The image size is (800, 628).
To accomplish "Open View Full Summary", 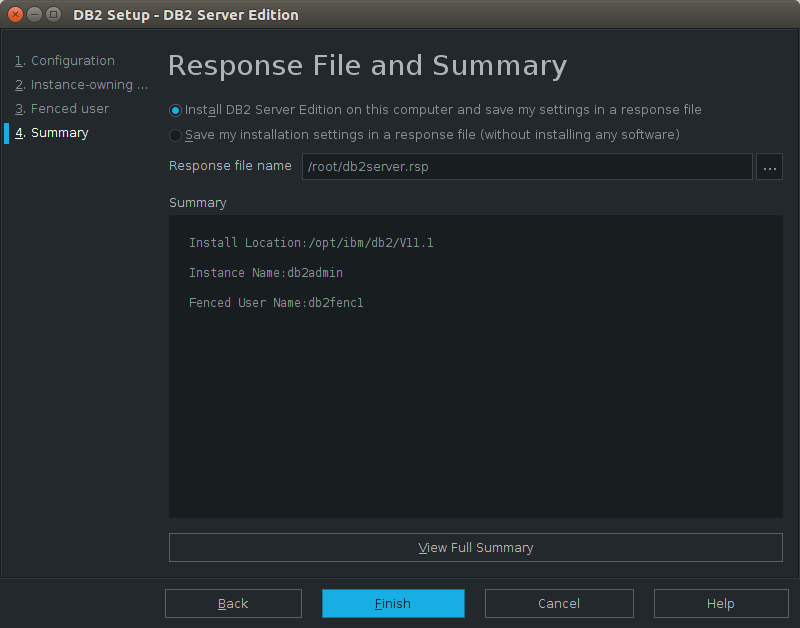I will 476,547.
